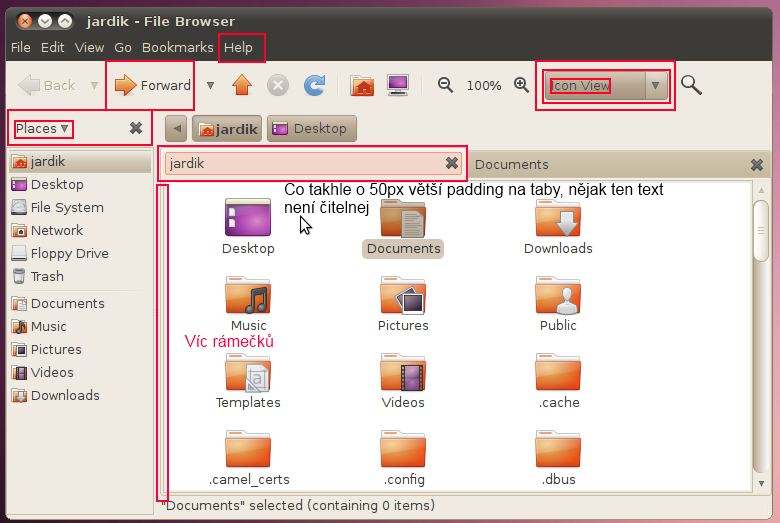
Task: Open the Go menu
Action: pyautogui.click(x=123, y=47)
